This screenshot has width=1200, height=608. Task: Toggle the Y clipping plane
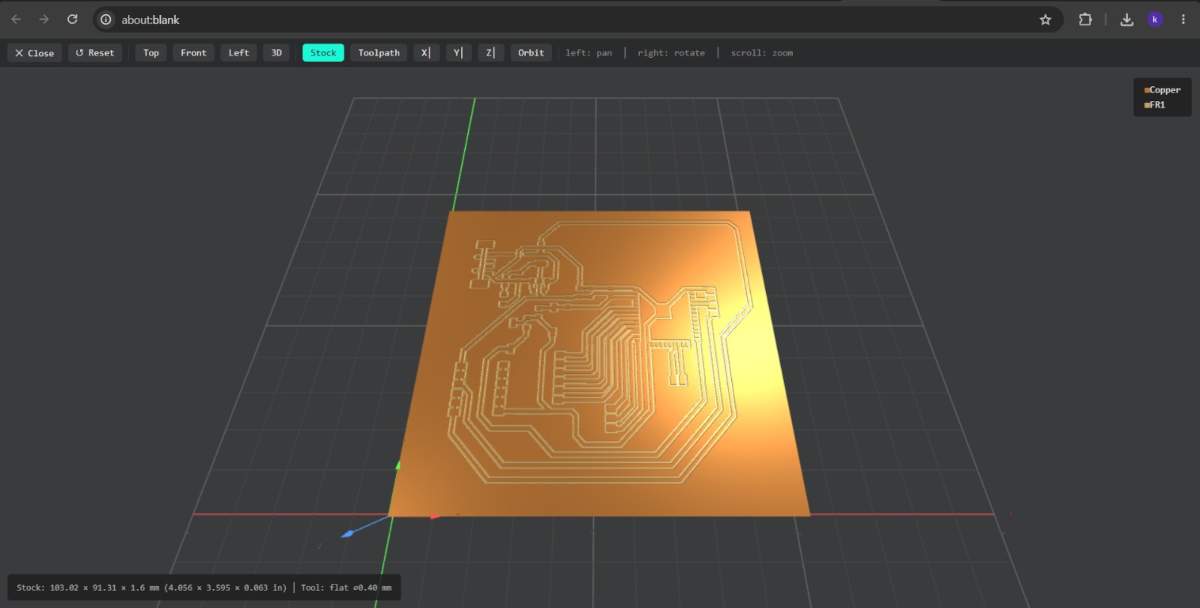tap(458, 53)
